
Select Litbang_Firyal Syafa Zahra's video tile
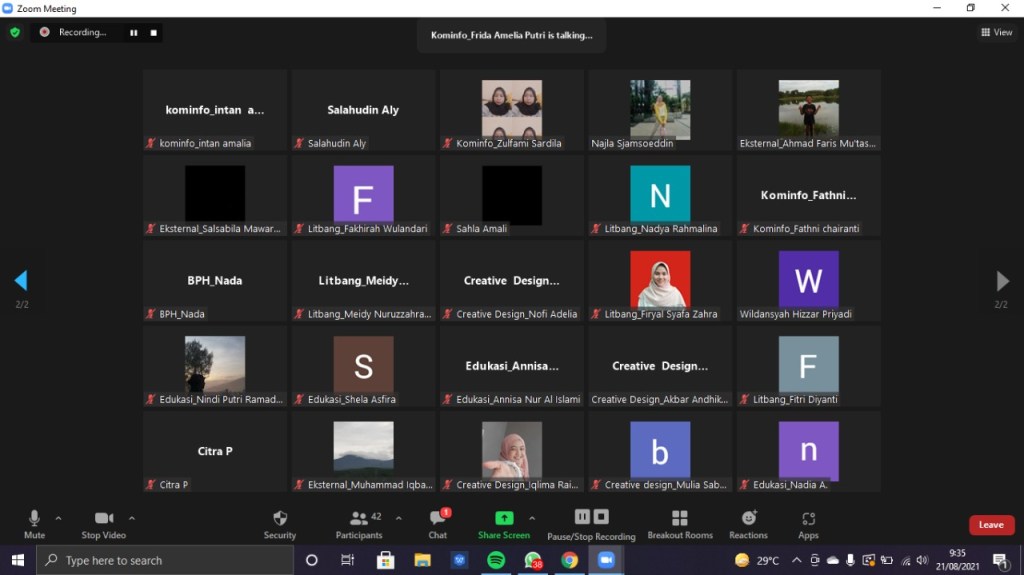(x=660, y=281)
